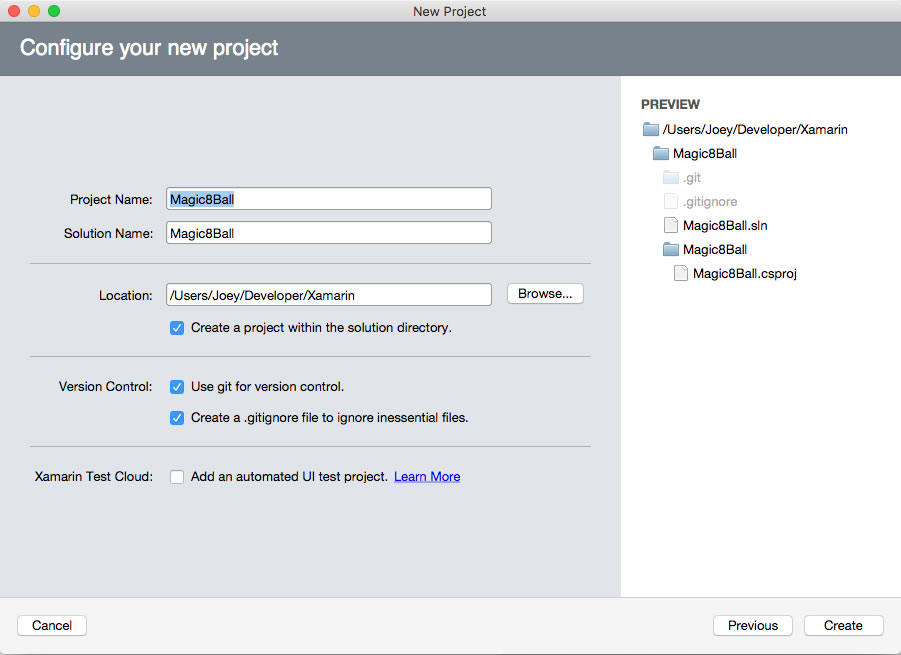Toggle the 'Create a .gitignore file' checkbox

click(x=177, y=417)
